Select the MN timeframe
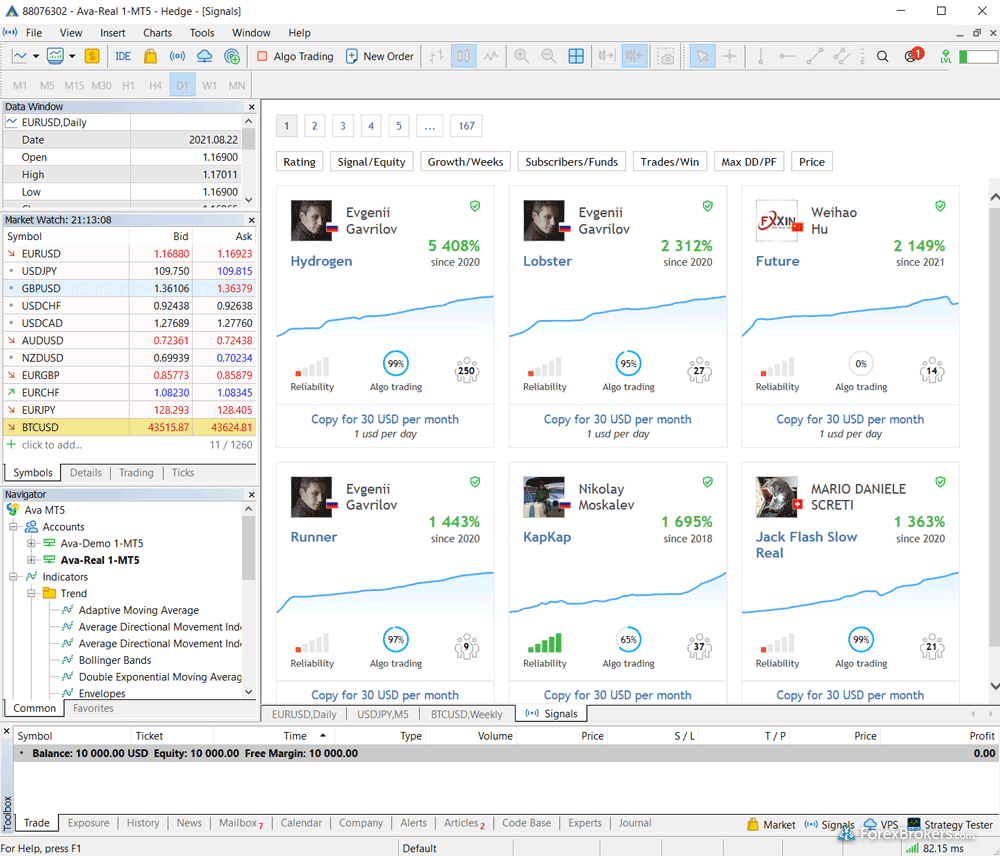The height and width of the screenshot is (856, 1000). pos(237,85)
